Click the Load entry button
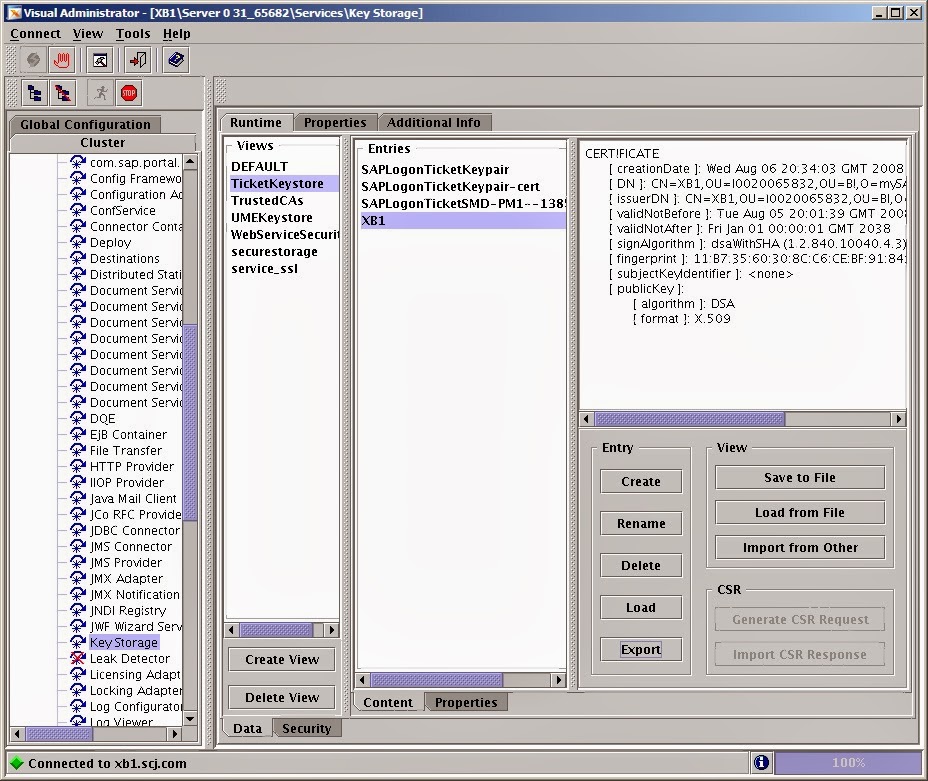Image resolution: width=928 pixels, height=781 pixels. pyautogui.click(x=641, y=608)
